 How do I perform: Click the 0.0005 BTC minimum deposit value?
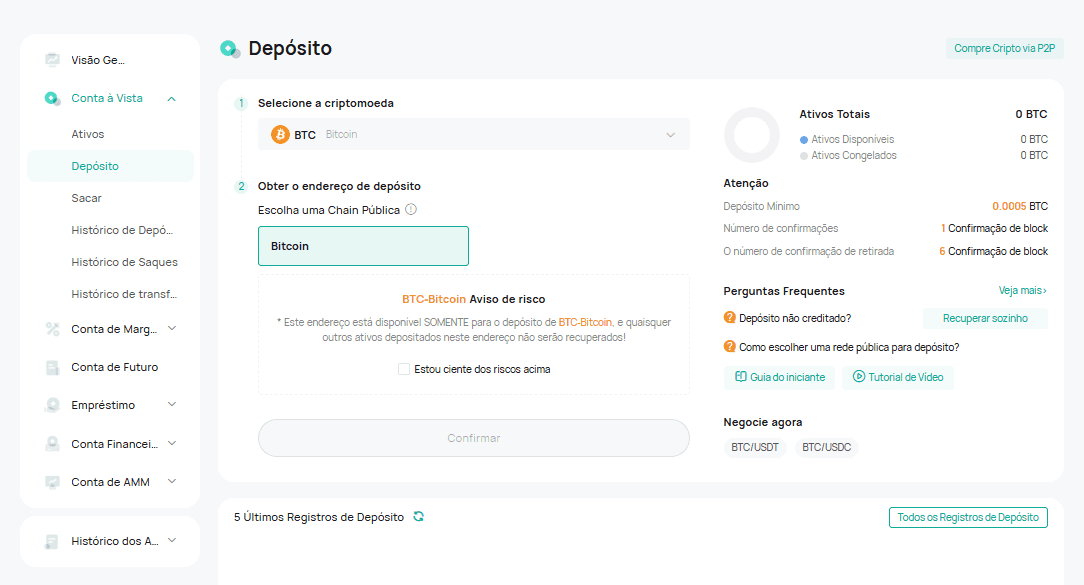coord(1020,206)
